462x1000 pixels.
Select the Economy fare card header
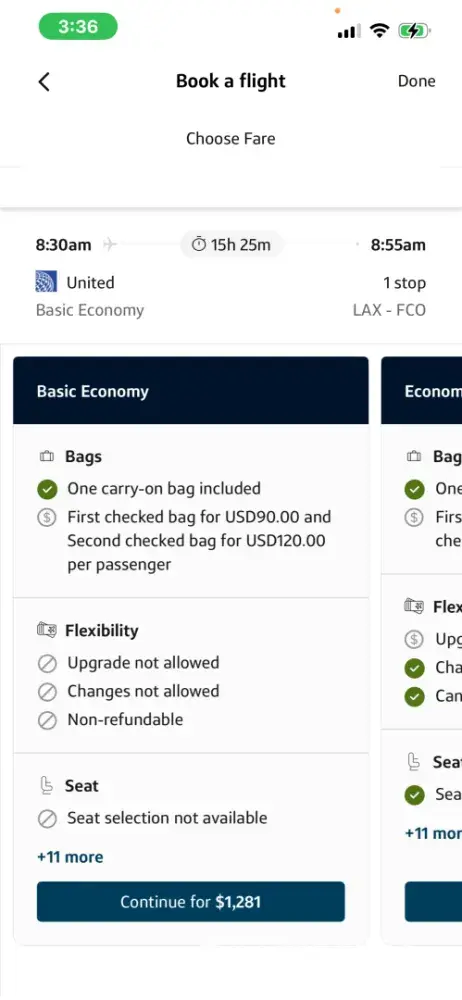(x=422, y=390)
